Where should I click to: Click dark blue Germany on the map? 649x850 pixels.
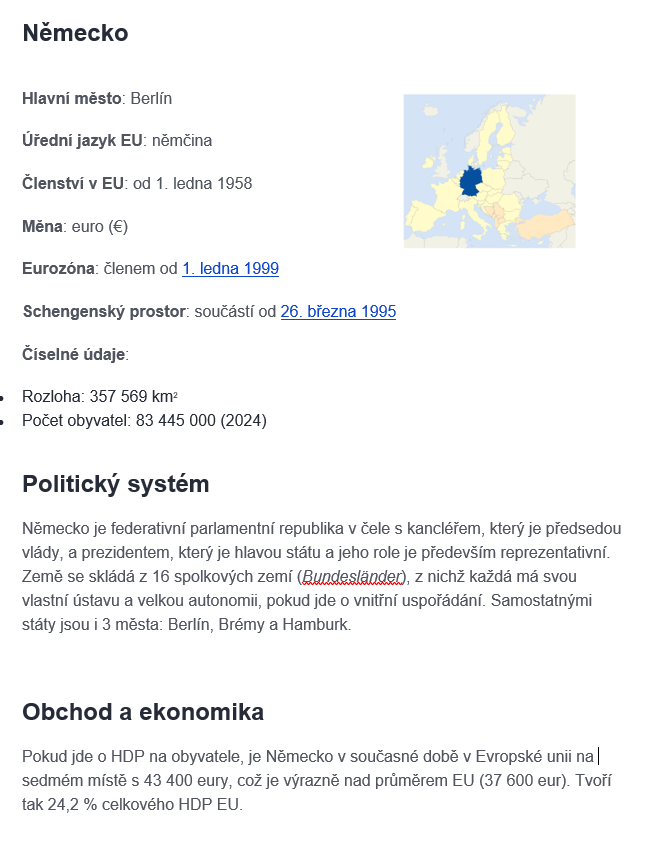469,185
